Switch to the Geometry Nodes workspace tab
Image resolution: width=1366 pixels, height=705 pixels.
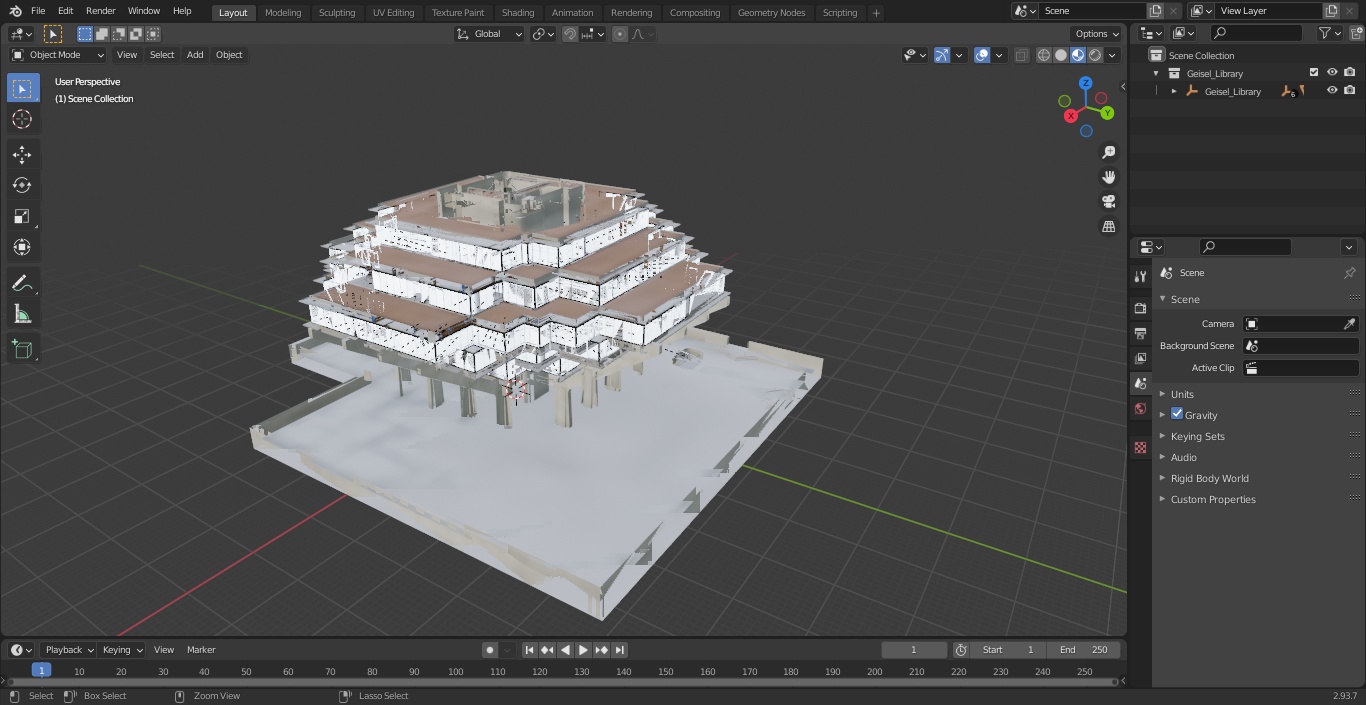[x=771, y=12]
